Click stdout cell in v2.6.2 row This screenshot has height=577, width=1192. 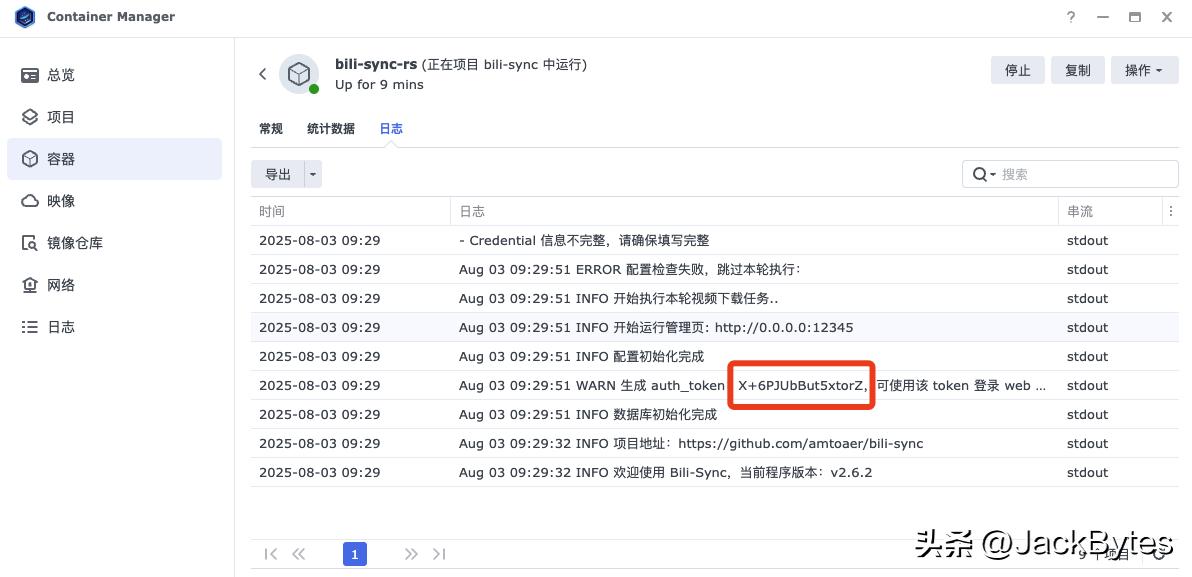pos(1087,472)
